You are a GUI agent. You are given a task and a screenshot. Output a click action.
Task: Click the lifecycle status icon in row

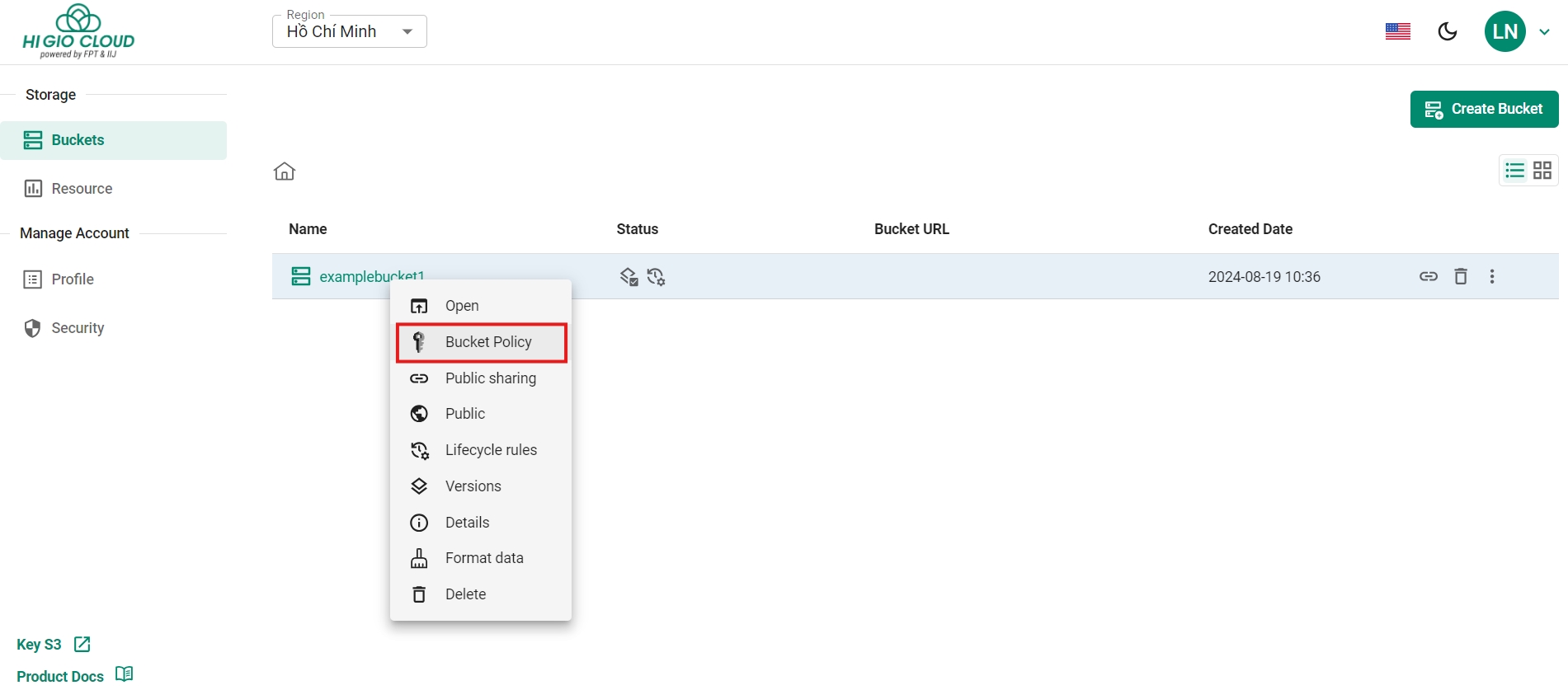[657, 277]
